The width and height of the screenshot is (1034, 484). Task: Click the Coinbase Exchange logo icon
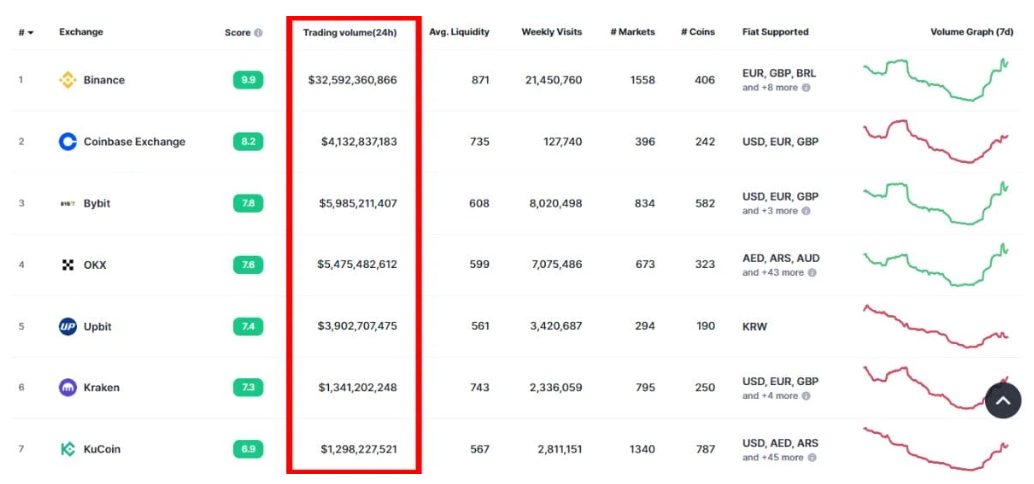click(x=68, y=142)
